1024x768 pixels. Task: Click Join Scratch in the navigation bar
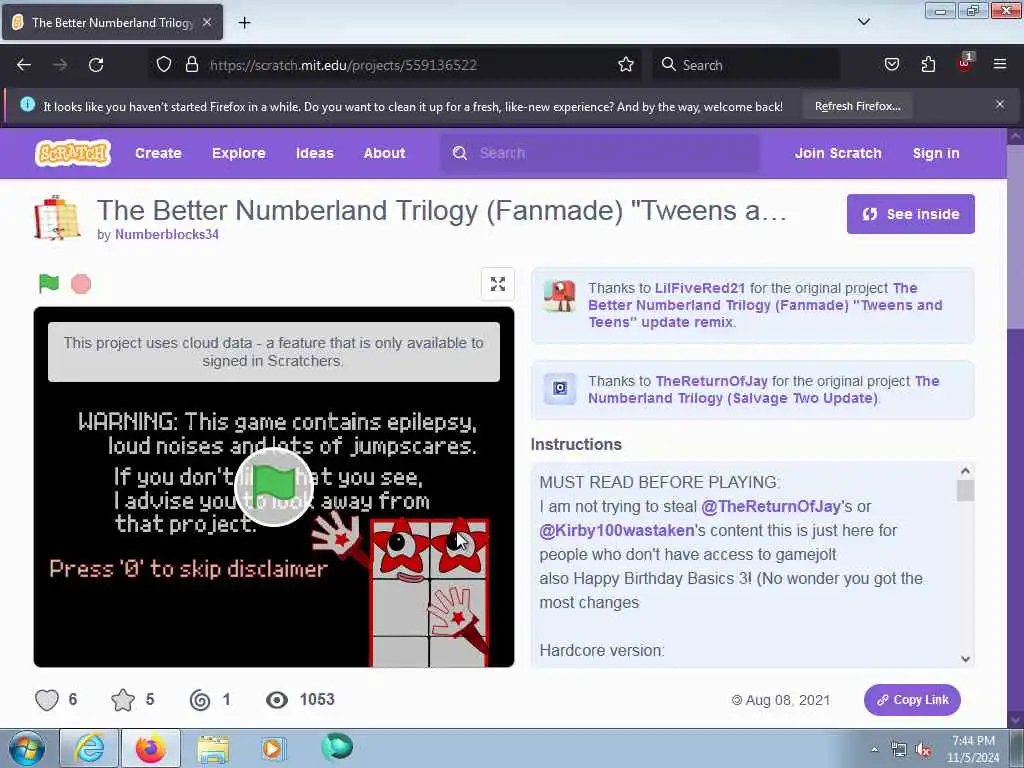coord(838,153)
